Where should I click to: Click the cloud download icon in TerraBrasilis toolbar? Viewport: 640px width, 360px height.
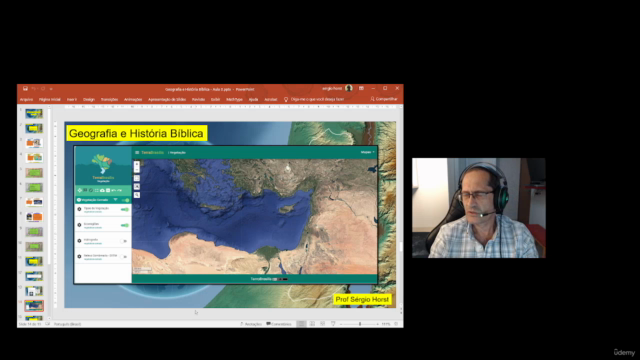(x=102, y=190)
